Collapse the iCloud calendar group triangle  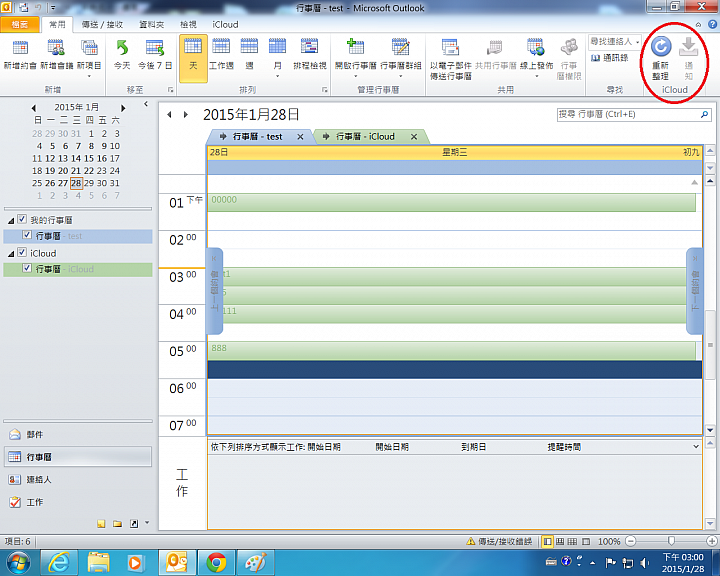[x=11, y=254]
